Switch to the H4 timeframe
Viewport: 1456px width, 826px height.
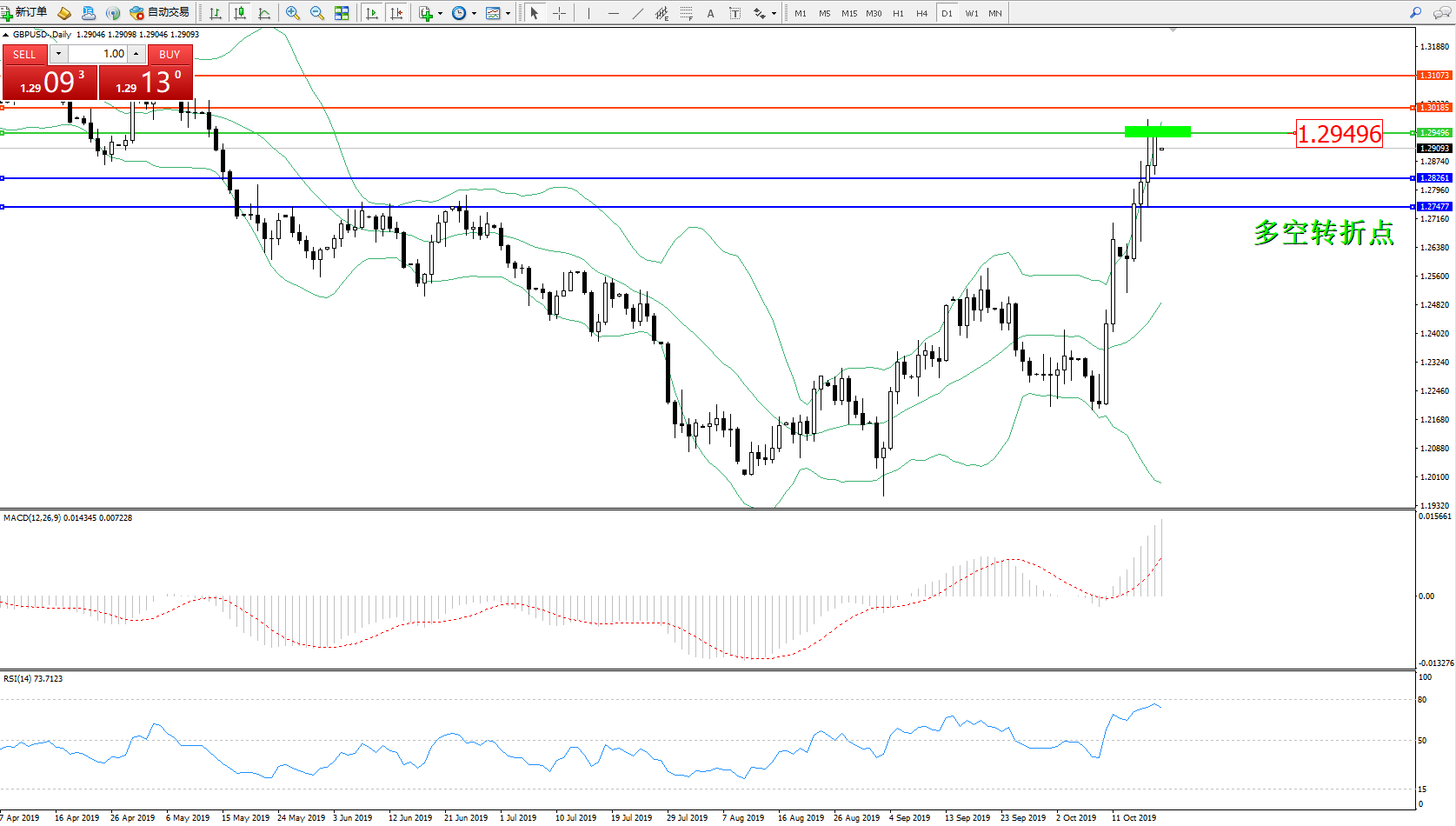point(921,13)
